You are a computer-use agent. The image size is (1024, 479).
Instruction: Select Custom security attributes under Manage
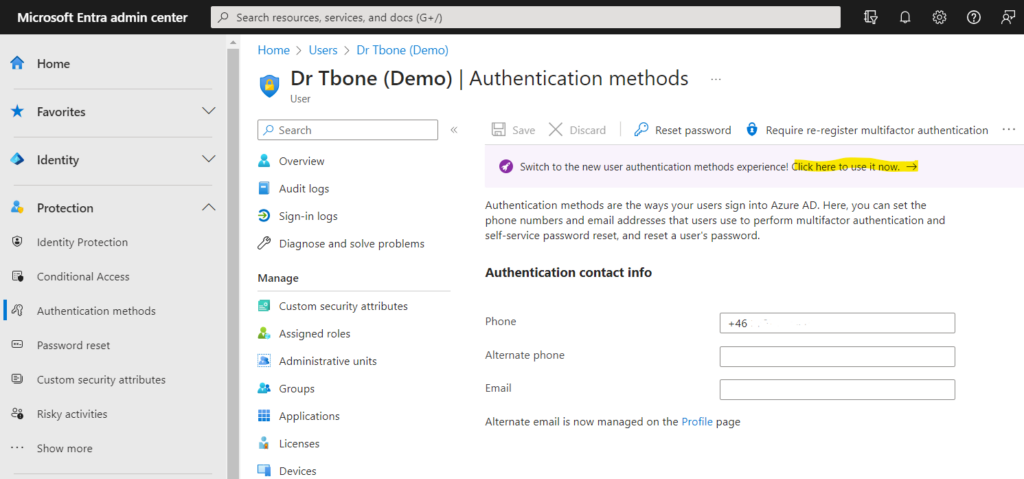pos(343,306)
